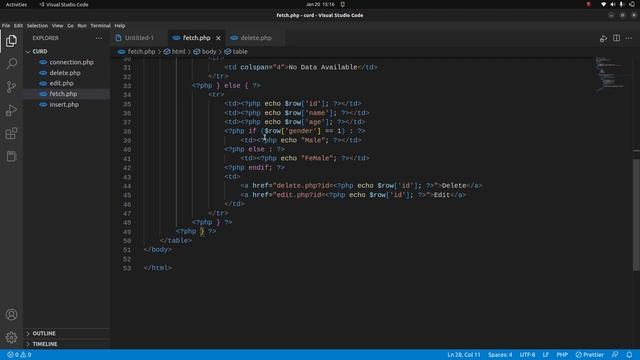Viewport: 640px width, 360px height.
Task: Open edit.php in explorer
Action: tap(67, 83)
